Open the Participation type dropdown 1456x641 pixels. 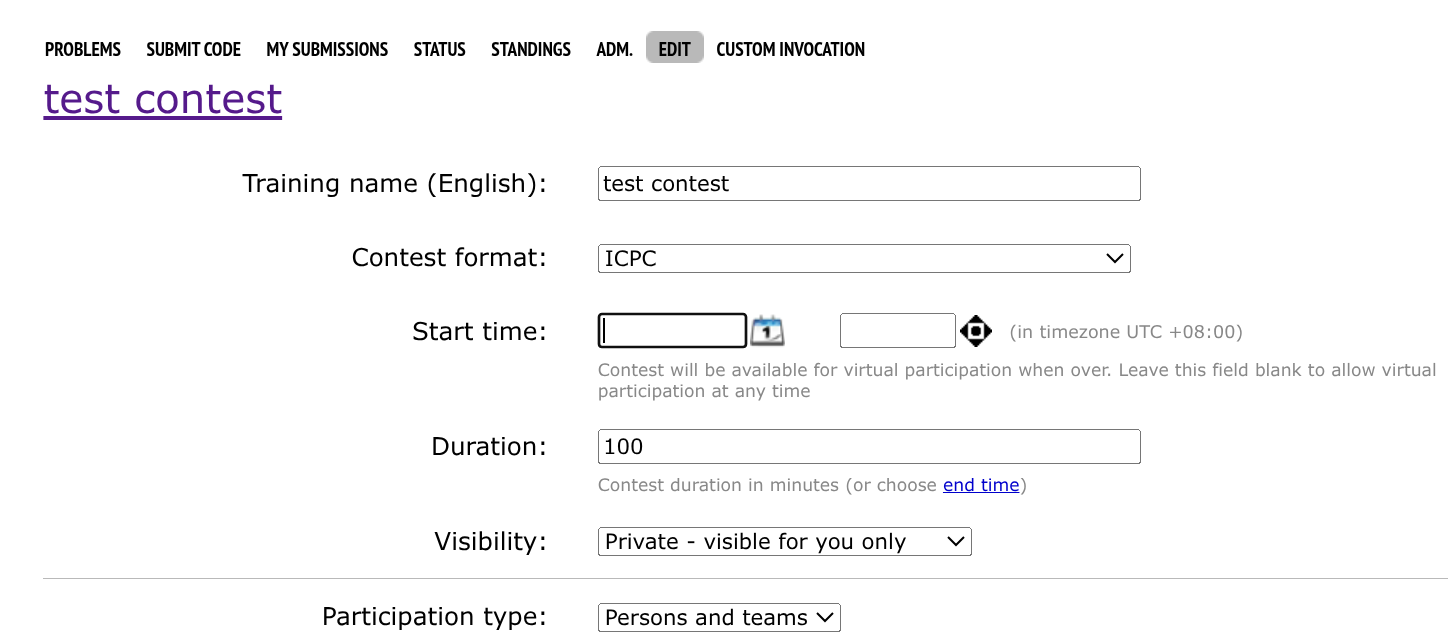(718, 618)
